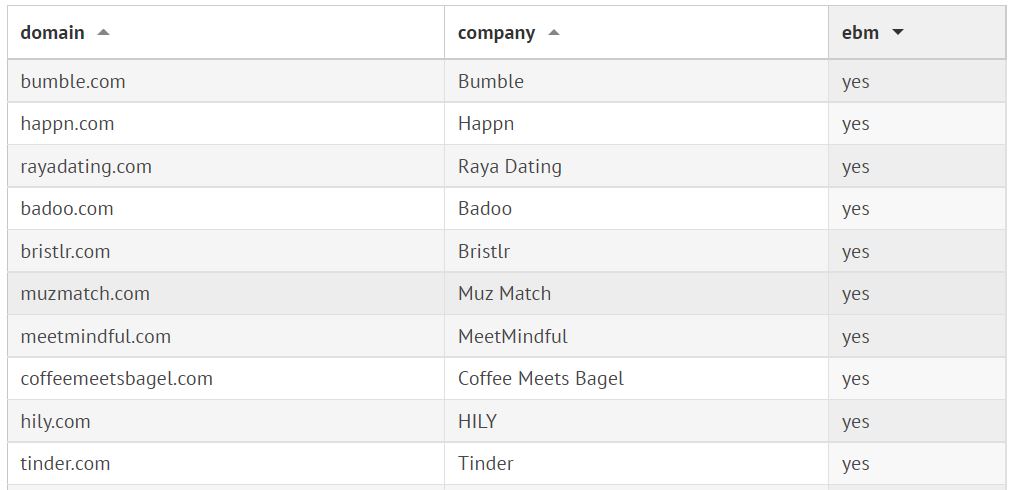The height and width of the screenshot is (490, 1012).
Task: Select the muzmatch.com cell
Action: 85,294
